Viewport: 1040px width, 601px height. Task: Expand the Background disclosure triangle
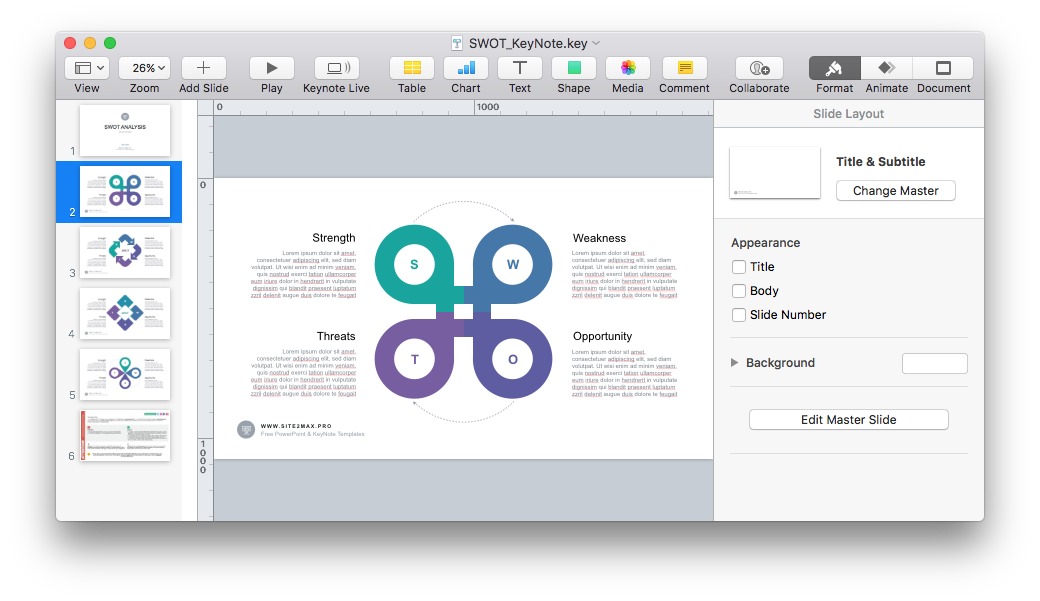[735, 363]
